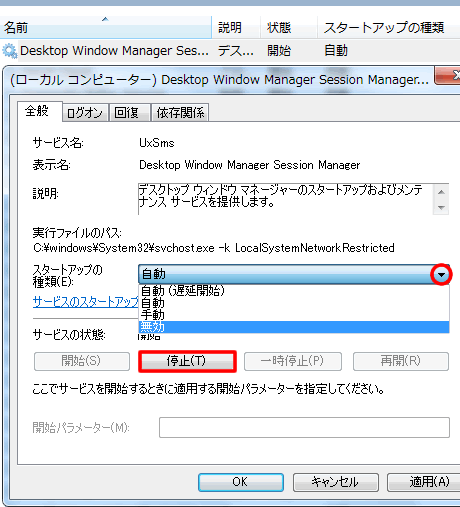Open the スタートアップの種類 dropdown arrow

[x=441, y=275]
